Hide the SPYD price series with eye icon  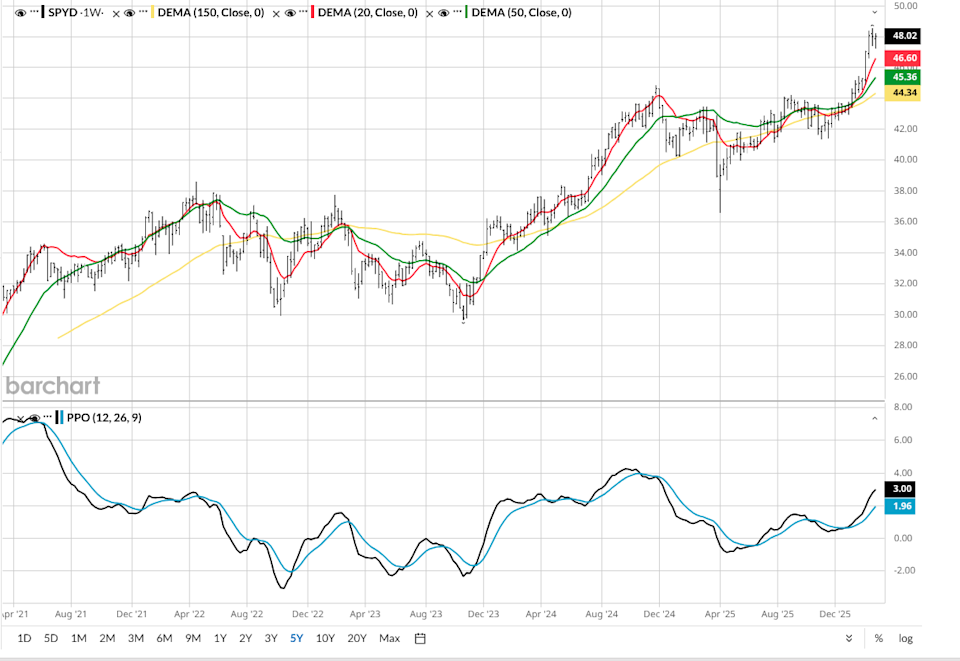(x=21, y=13)
